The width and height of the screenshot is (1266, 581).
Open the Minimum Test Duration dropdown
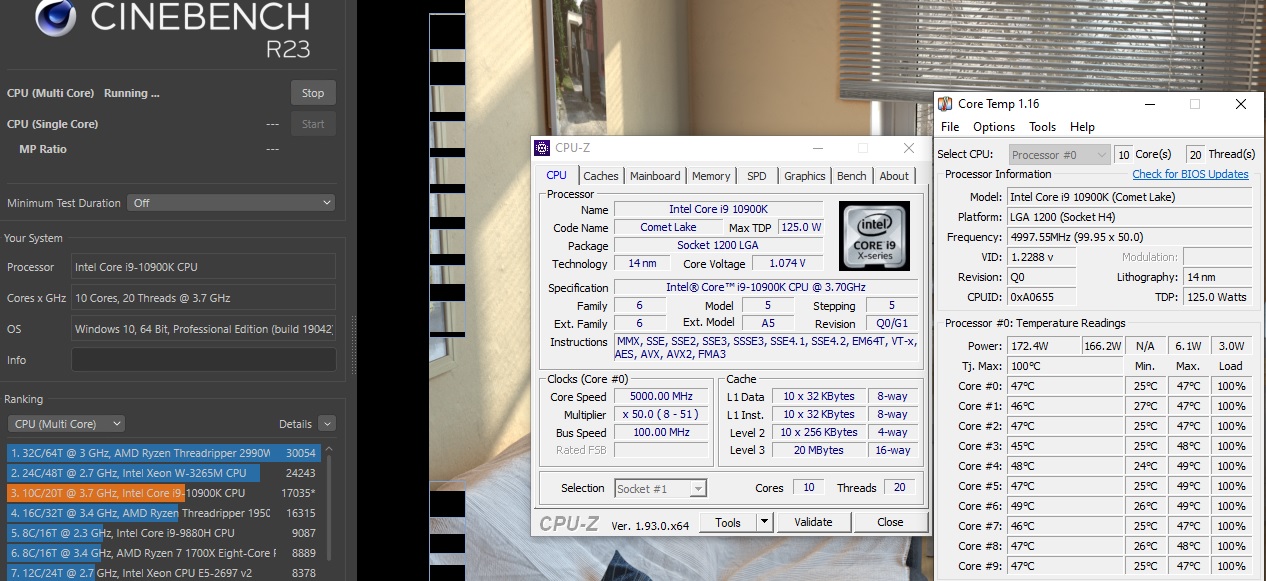[231, 203]
